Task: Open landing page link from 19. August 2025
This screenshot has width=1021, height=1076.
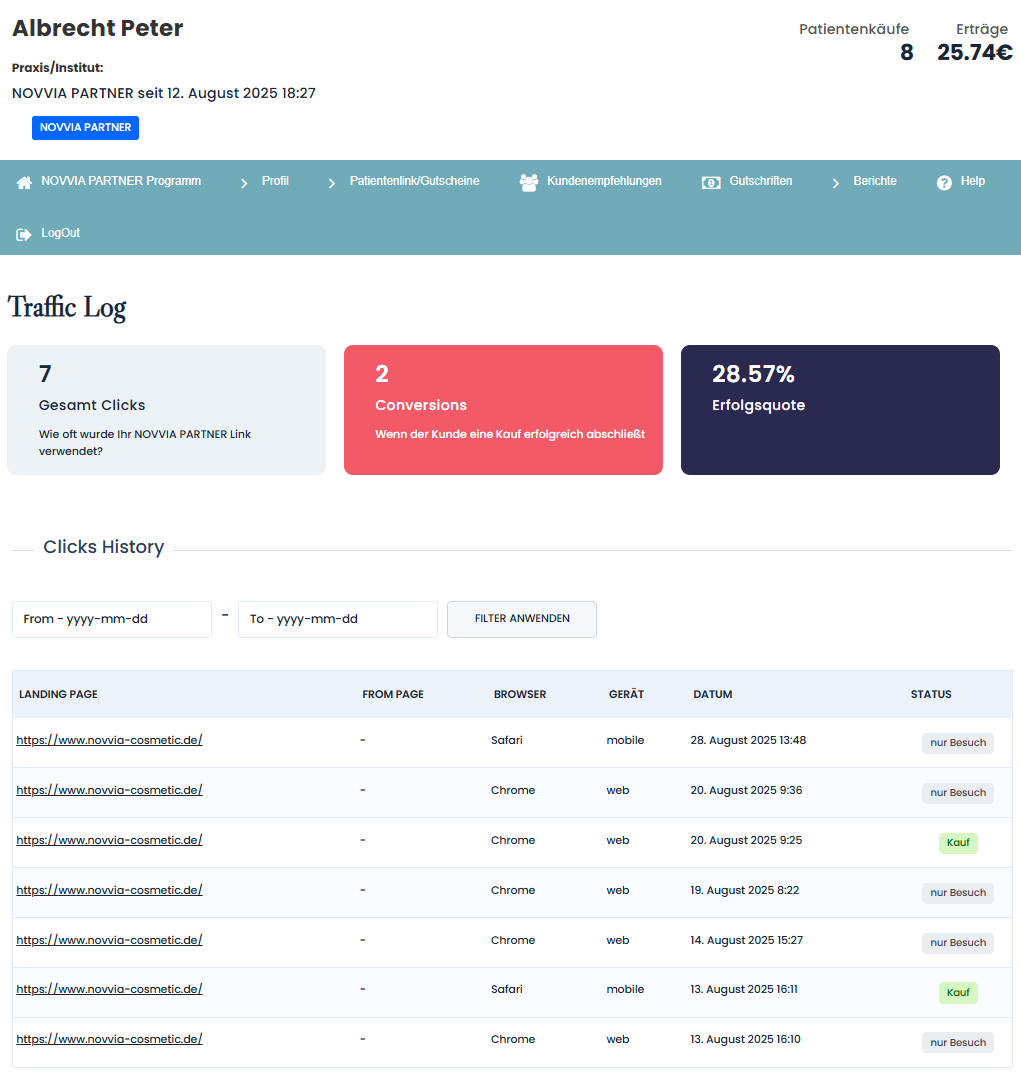Action: [x=110, y=890]
